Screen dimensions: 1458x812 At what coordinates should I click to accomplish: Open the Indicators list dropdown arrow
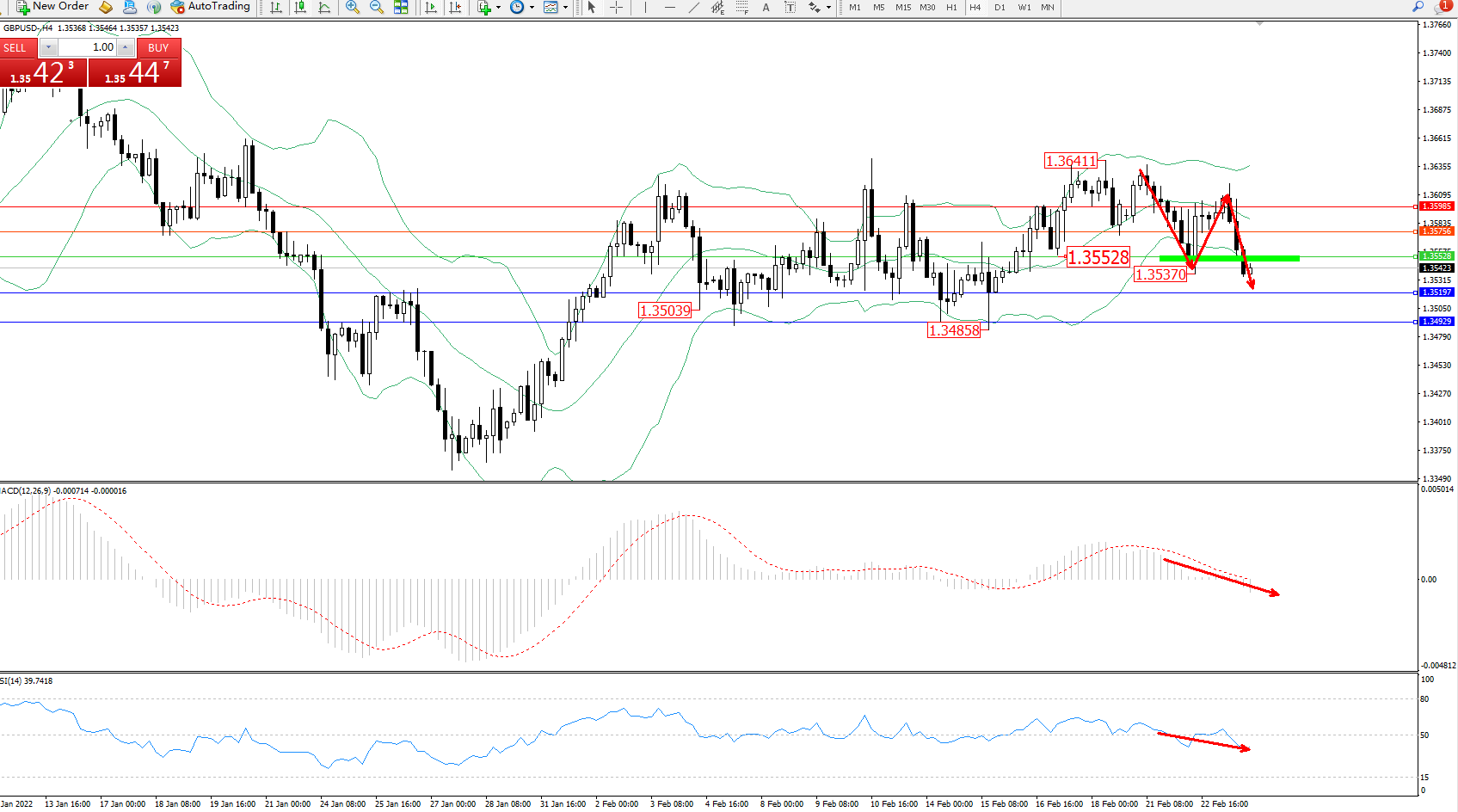point(498,7)
